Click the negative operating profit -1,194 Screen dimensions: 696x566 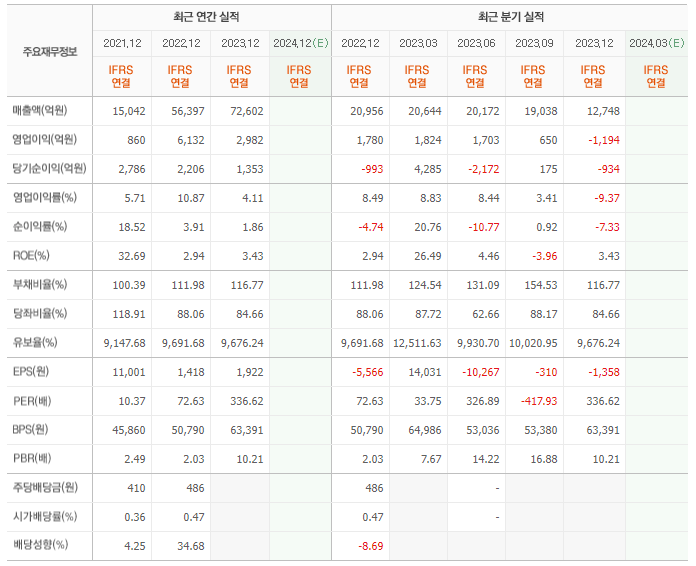[604, 140]
